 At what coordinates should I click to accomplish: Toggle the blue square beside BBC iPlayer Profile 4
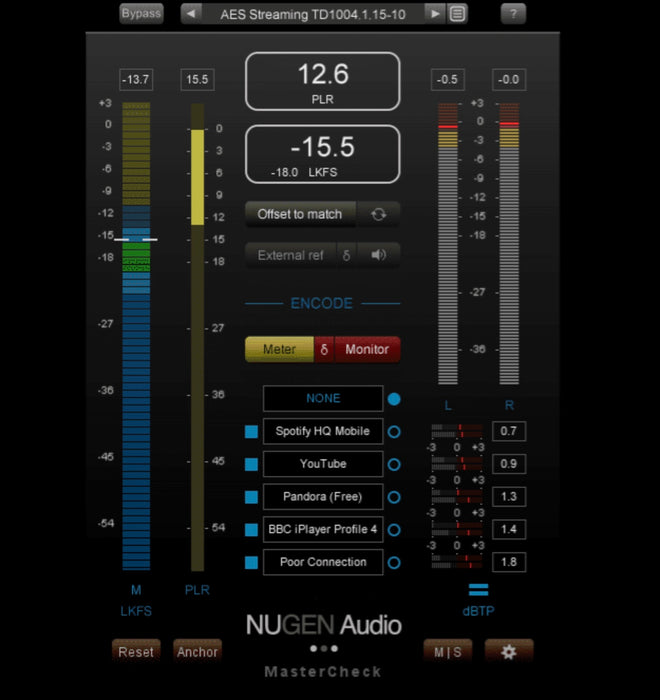251,530
